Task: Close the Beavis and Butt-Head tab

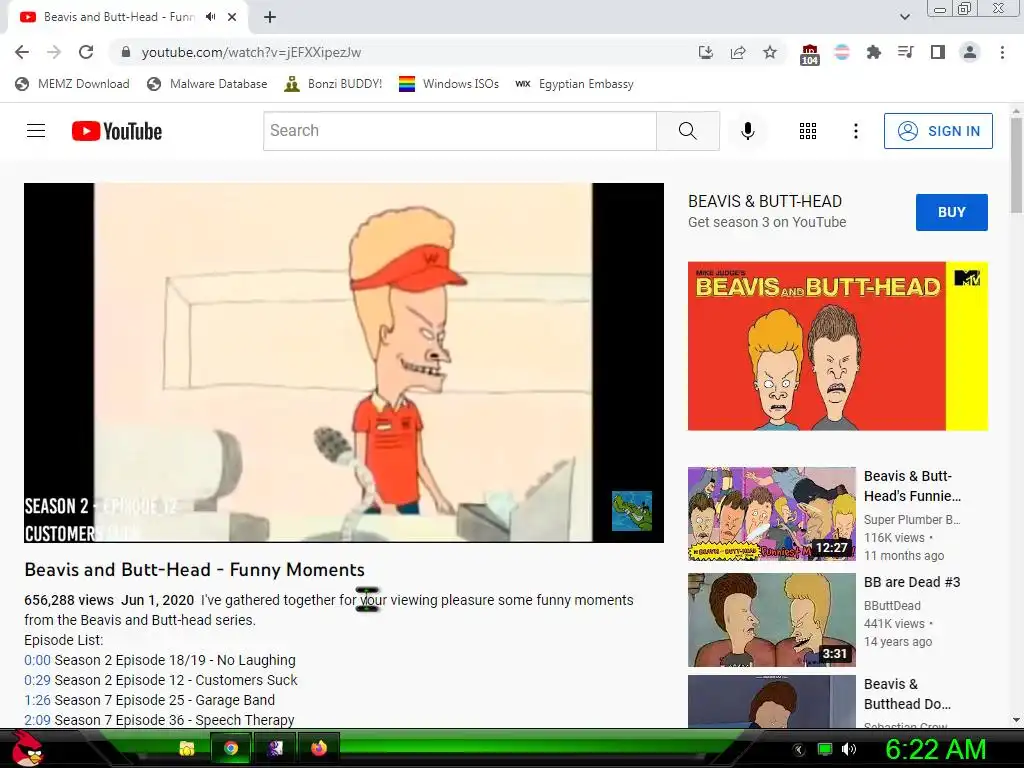Action: pyautogui.click(x=232, y=17)
